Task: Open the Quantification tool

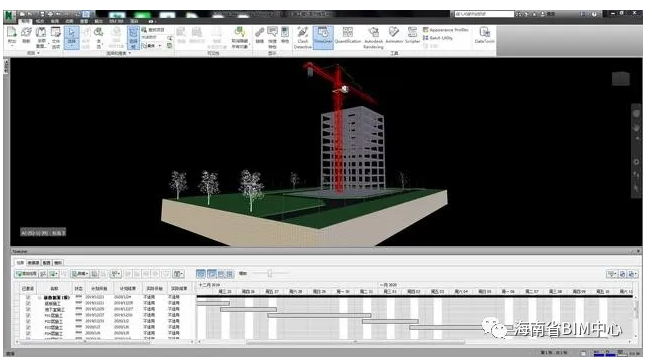Action: coord(348,36)
